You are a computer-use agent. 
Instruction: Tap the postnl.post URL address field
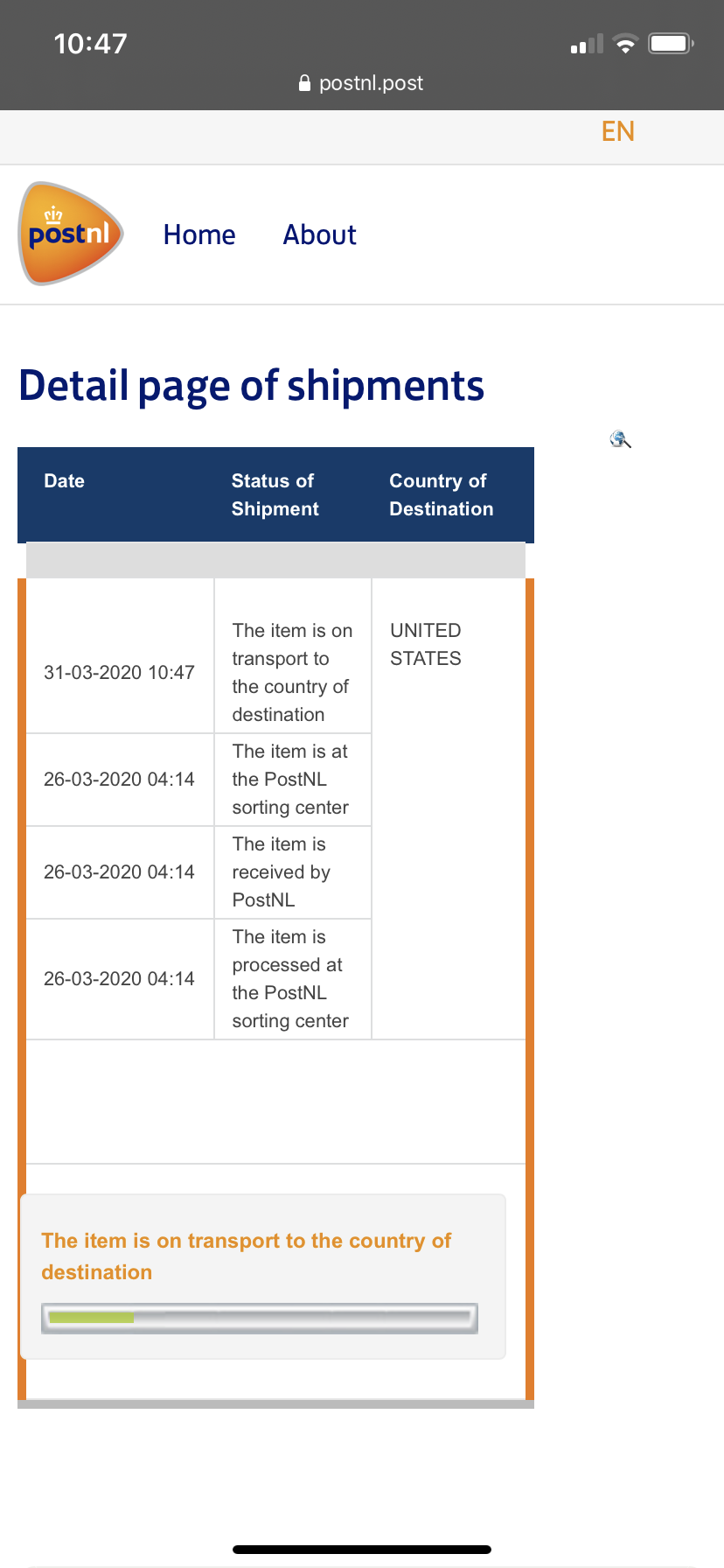point(361,83)
